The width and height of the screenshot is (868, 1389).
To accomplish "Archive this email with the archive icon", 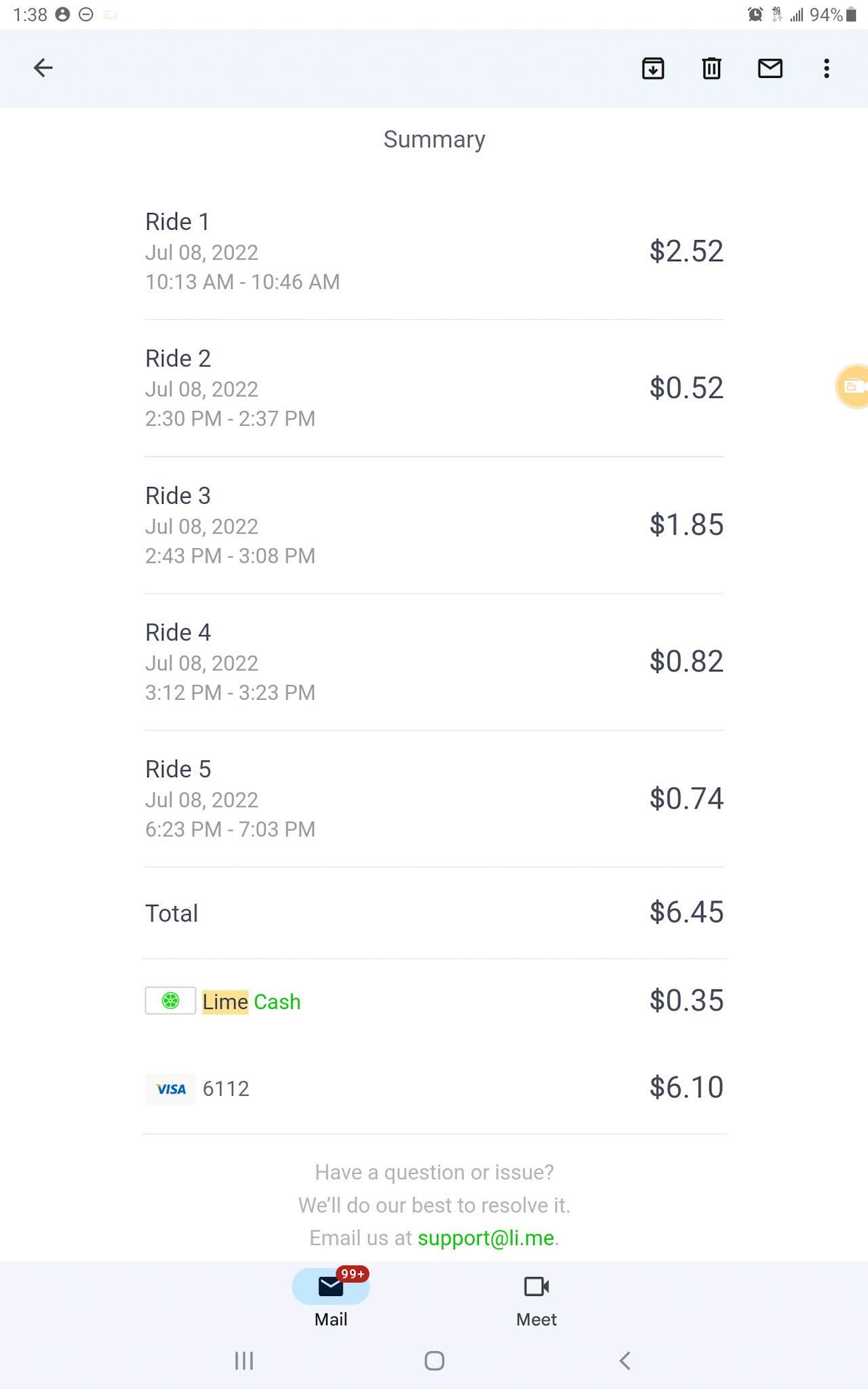I will tap(652, 69).
